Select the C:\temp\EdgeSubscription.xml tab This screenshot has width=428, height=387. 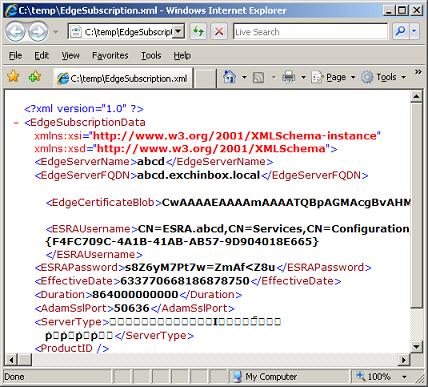click(x=122, y=79)
